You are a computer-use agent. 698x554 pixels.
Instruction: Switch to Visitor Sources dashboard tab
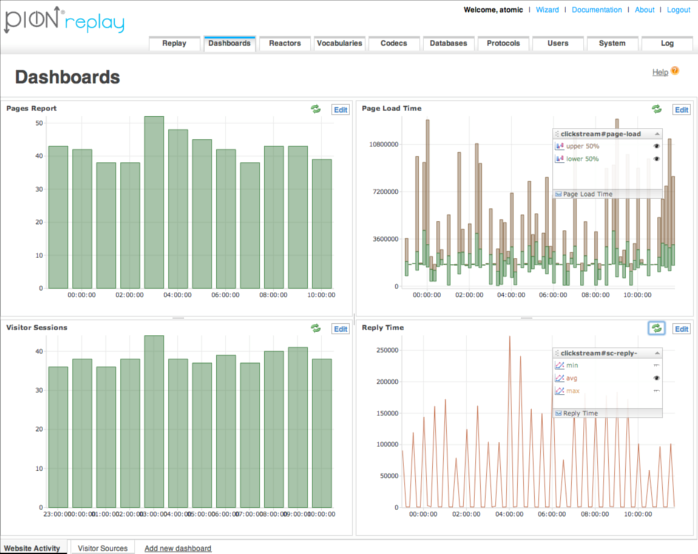[102, 548]
